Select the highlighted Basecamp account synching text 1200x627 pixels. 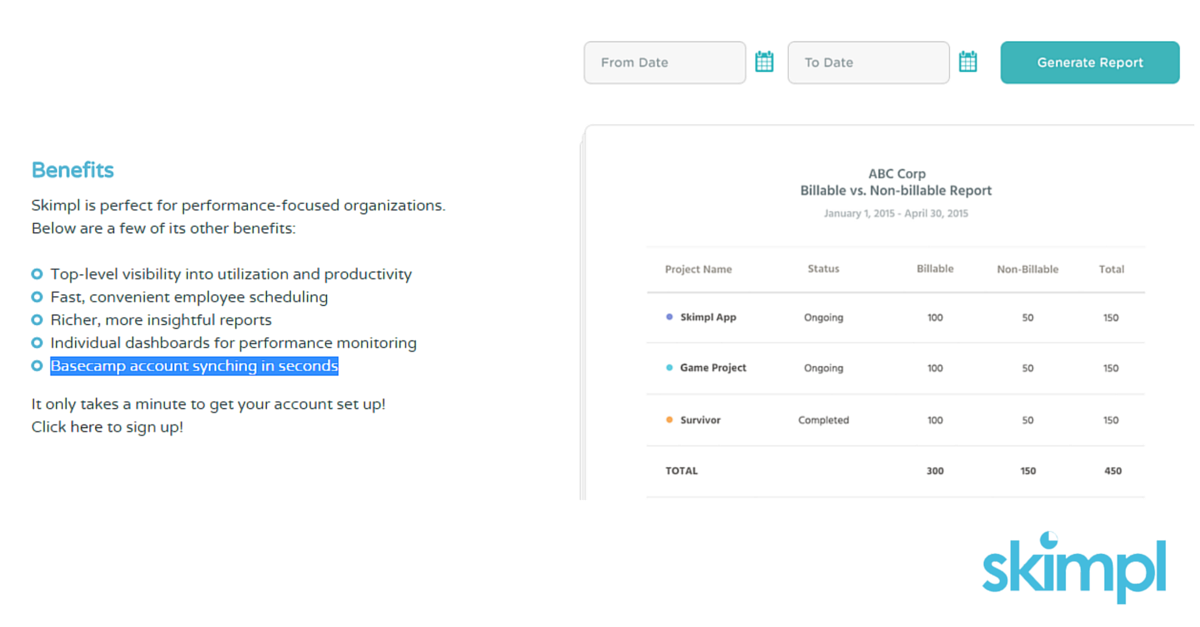[x=194, y=365]
